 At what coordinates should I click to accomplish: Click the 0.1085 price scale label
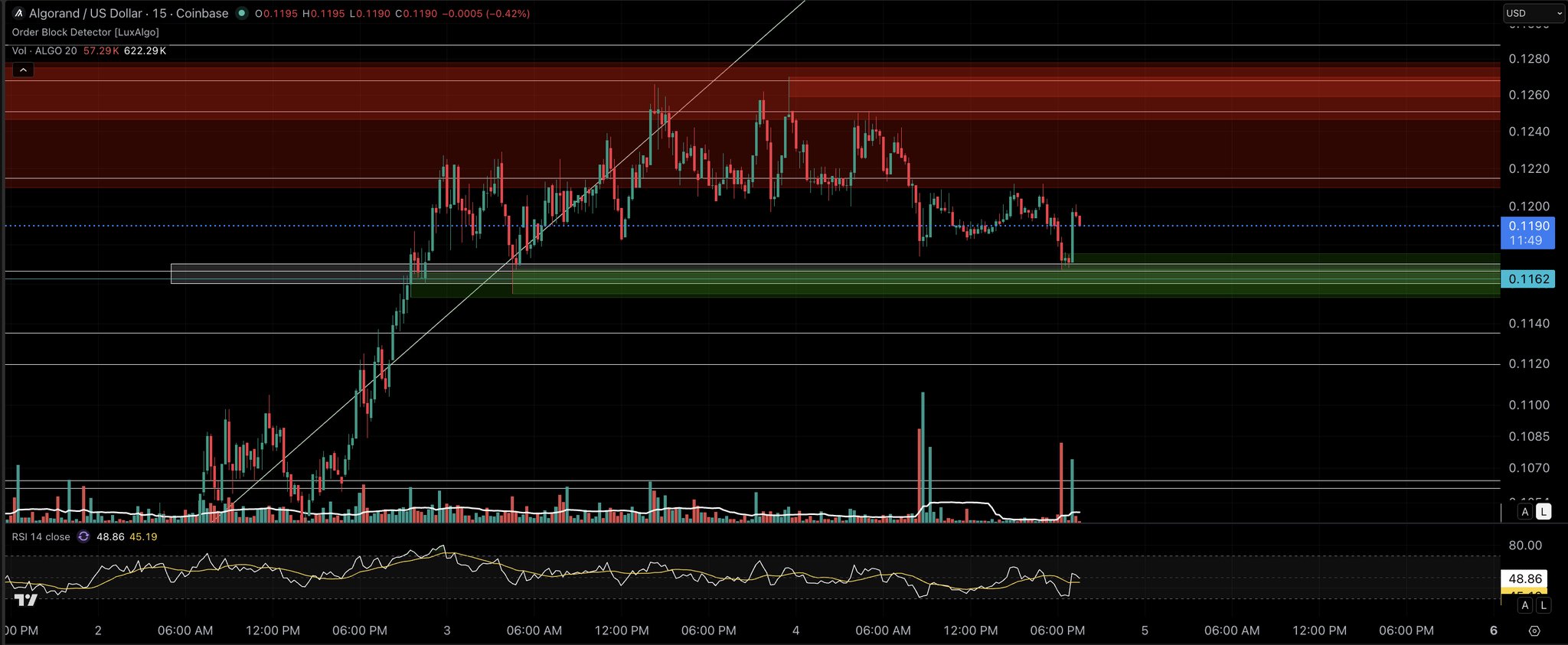tap(1529, 437)
